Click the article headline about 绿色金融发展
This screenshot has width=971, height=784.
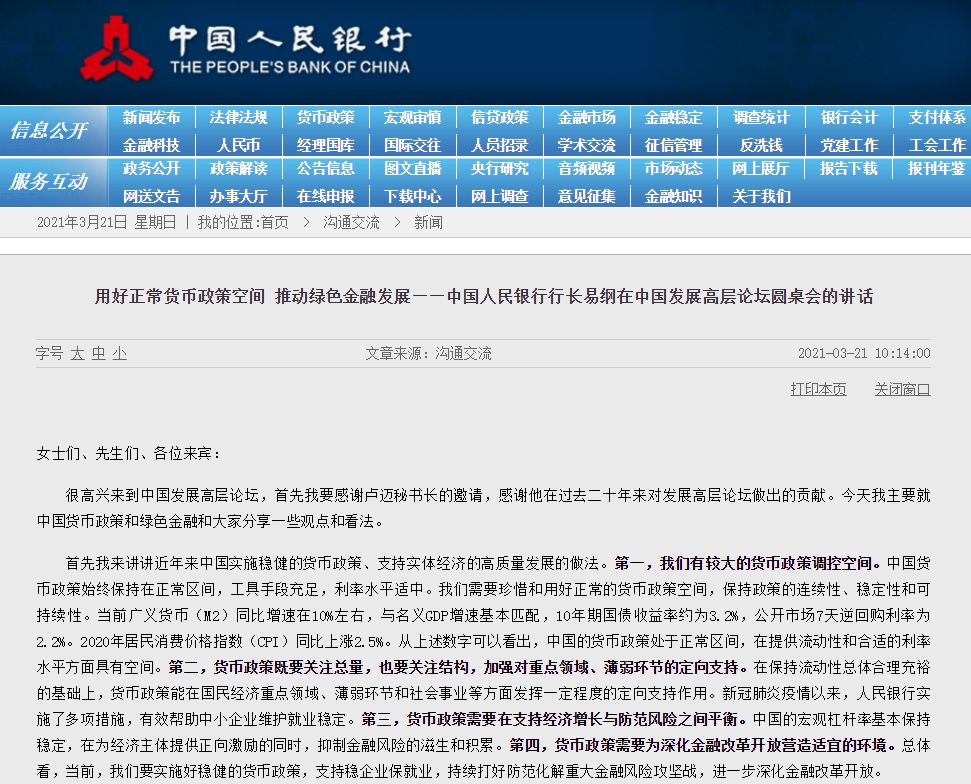(x=484, y=297)
